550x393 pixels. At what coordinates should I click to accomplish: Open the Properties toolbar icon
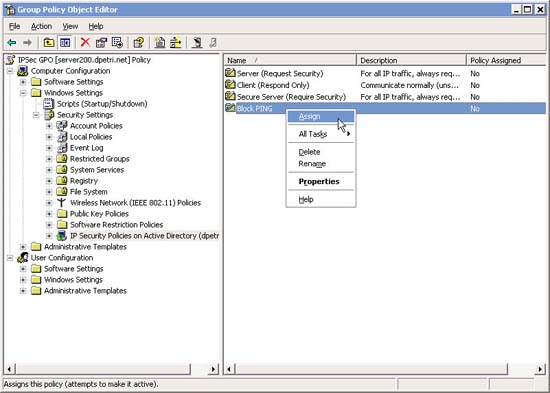[x=101, y=43]
